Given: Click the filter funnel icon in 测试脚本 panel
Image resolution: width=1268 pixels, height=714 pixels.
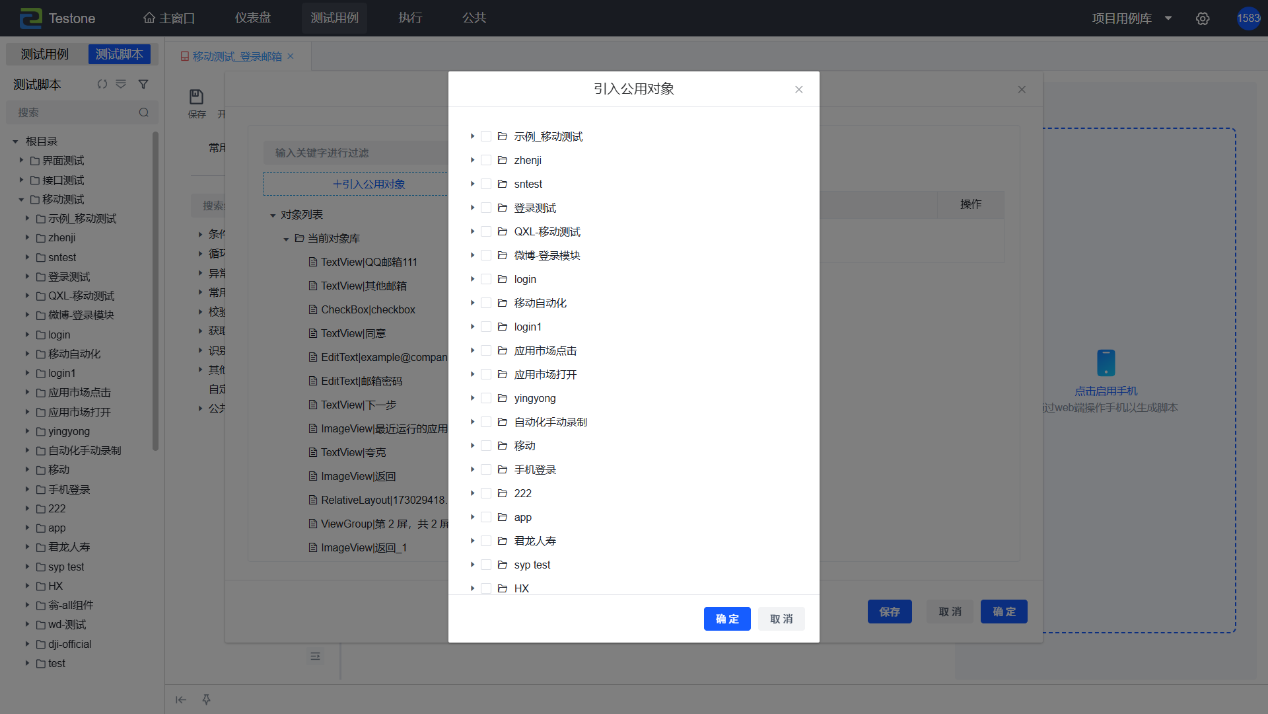Looking at the screenshot, I should [143, 85].
